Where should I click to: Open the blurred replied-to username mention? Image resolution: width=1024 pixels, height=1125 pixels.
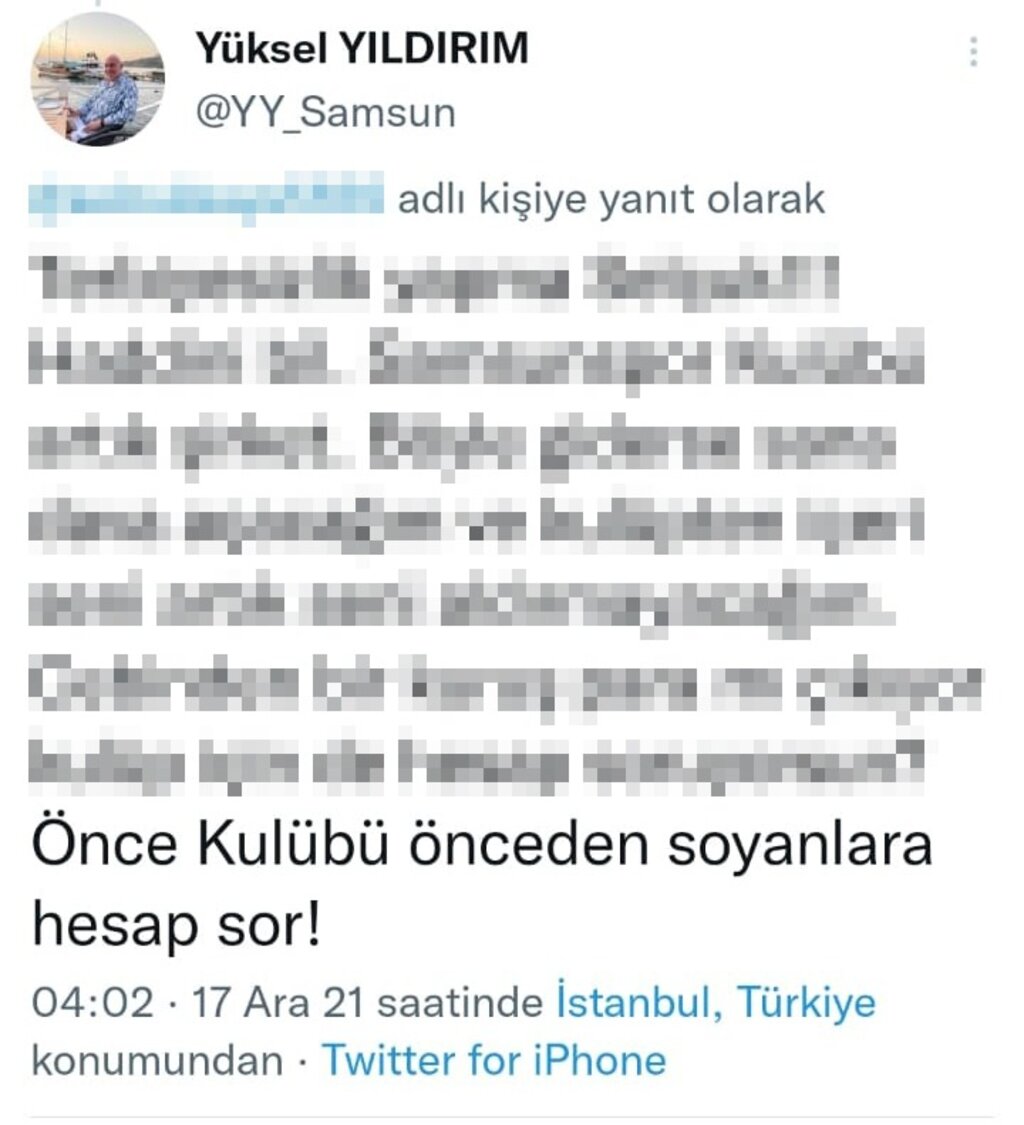[207, 197]
